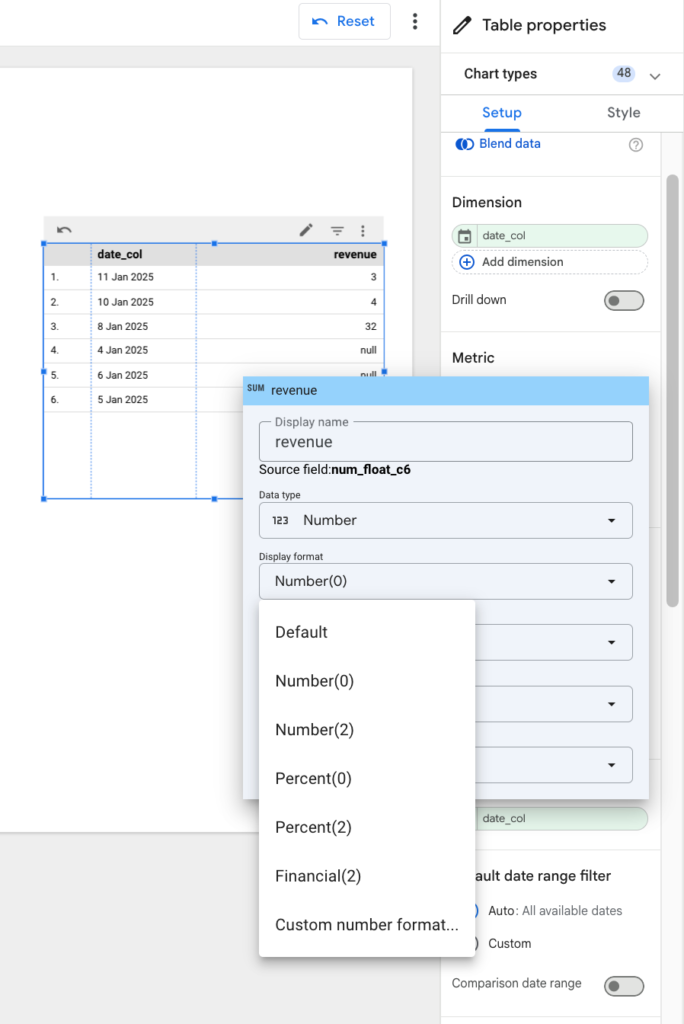684x1024 pixels.
Task: Click the plus icon for Add dimension
Action: coord(466,262)
